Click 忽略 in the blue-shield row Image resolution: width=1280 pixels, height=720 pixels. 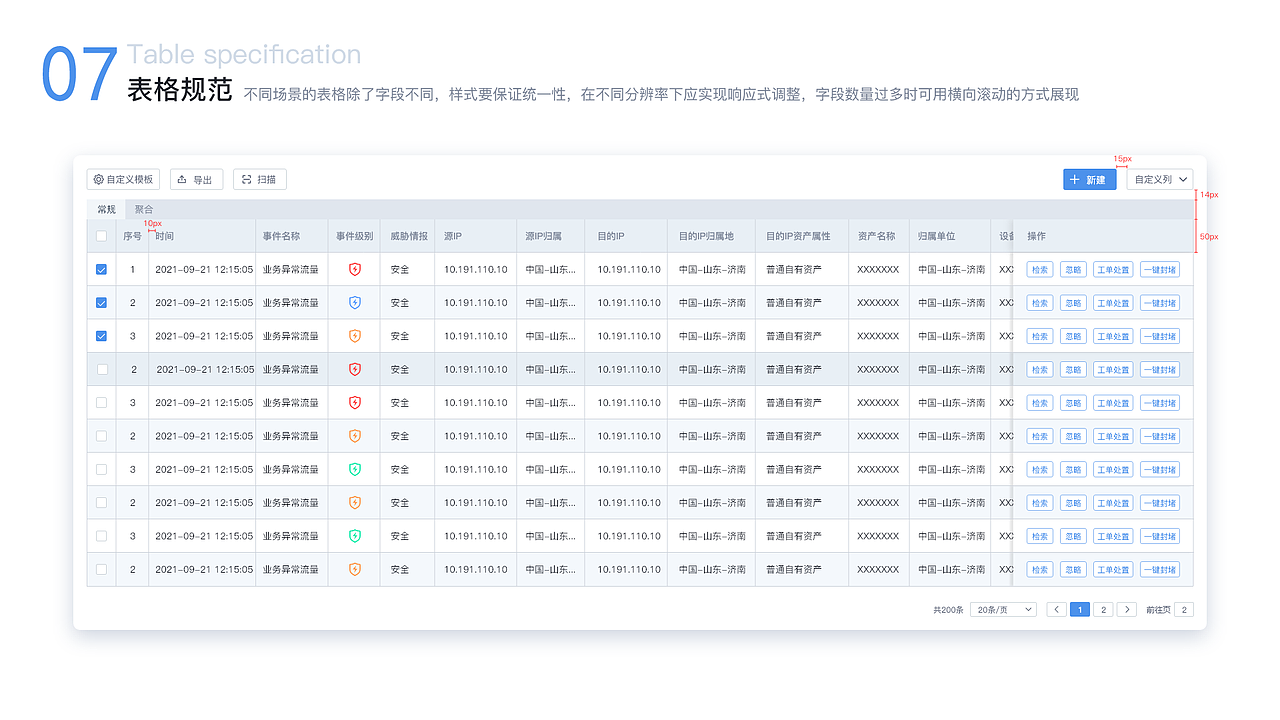click(1073, 303)
